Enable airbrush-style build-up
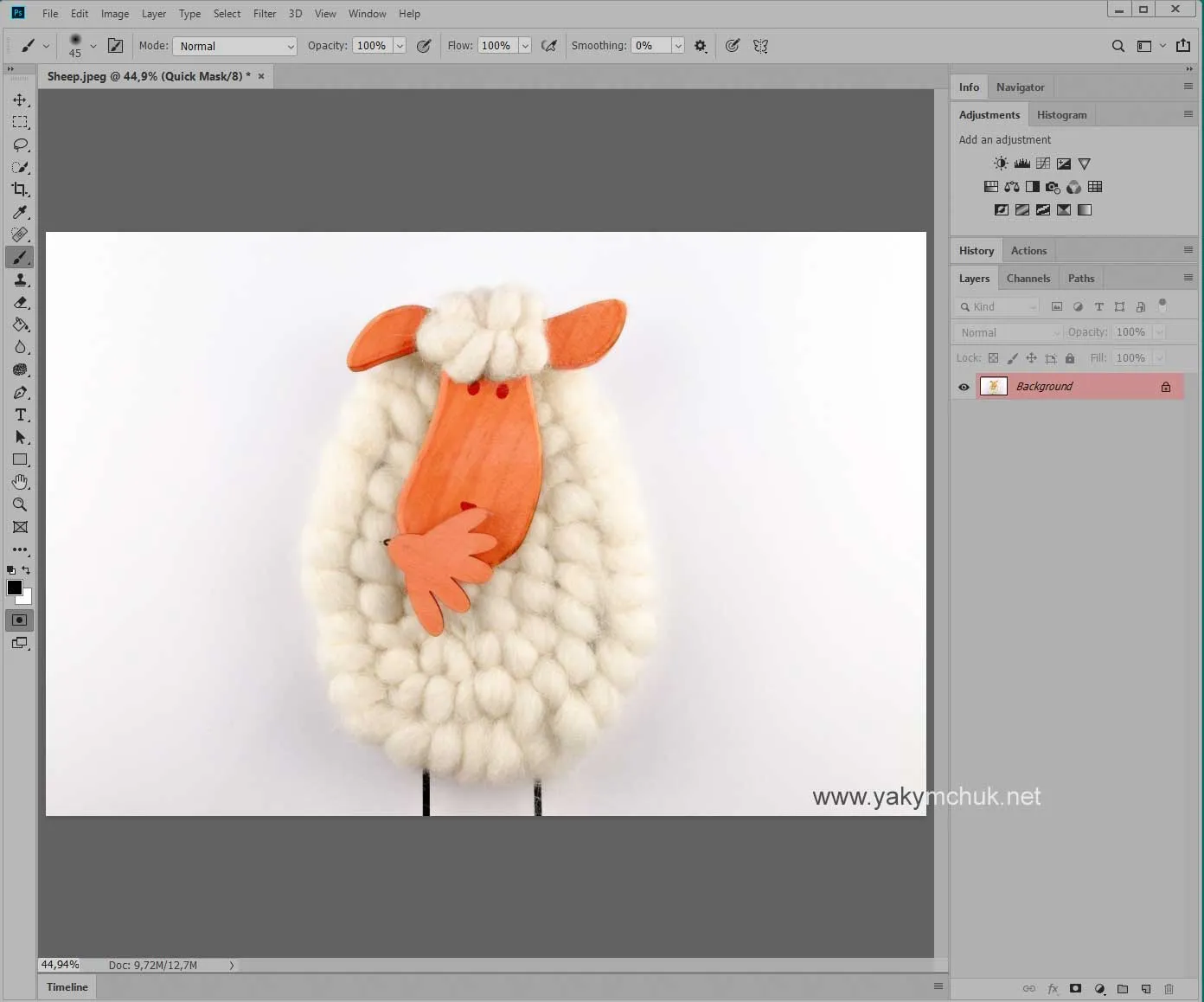1204x1002 pixels. pyautogui.click(x=548, y=46)
